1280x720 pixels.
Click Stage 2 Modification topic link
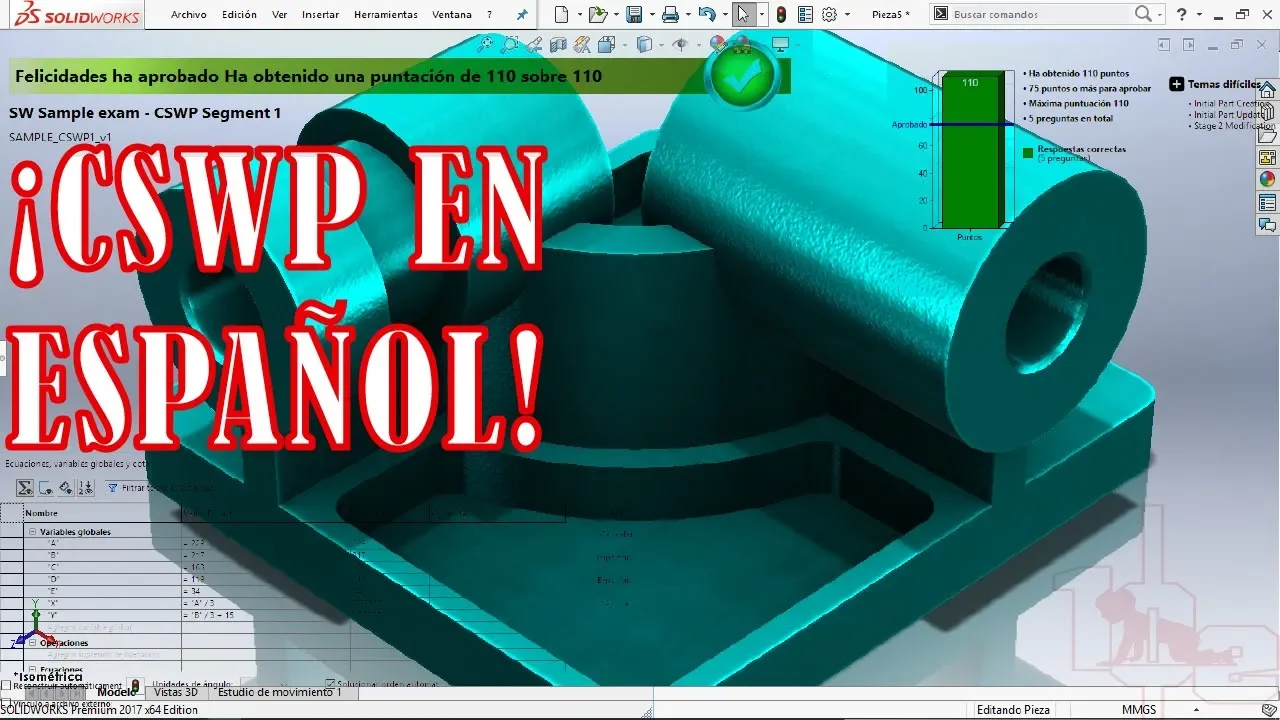[x=1235, y=126]
